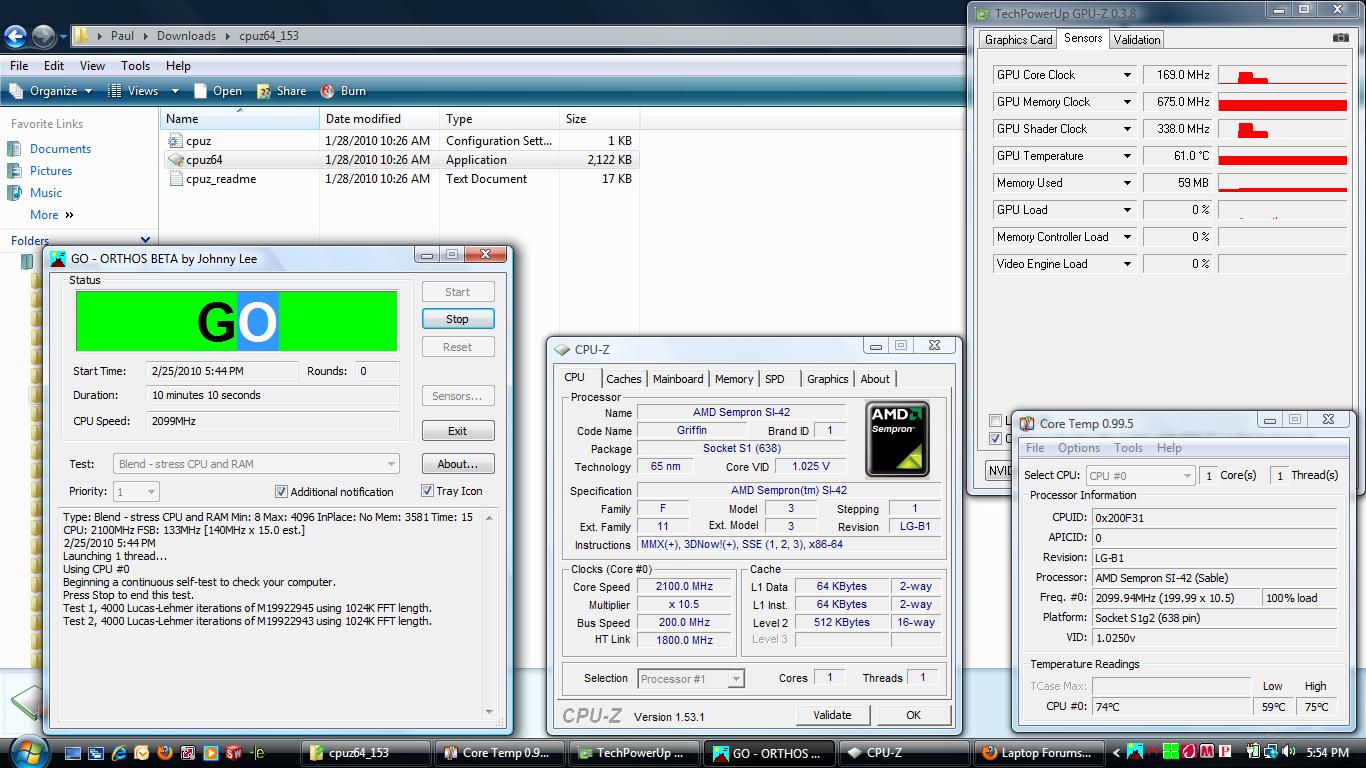This screenshot has height=768, width=1366.
Task: Click the Explorer address bar path
Action: [520, 36]
